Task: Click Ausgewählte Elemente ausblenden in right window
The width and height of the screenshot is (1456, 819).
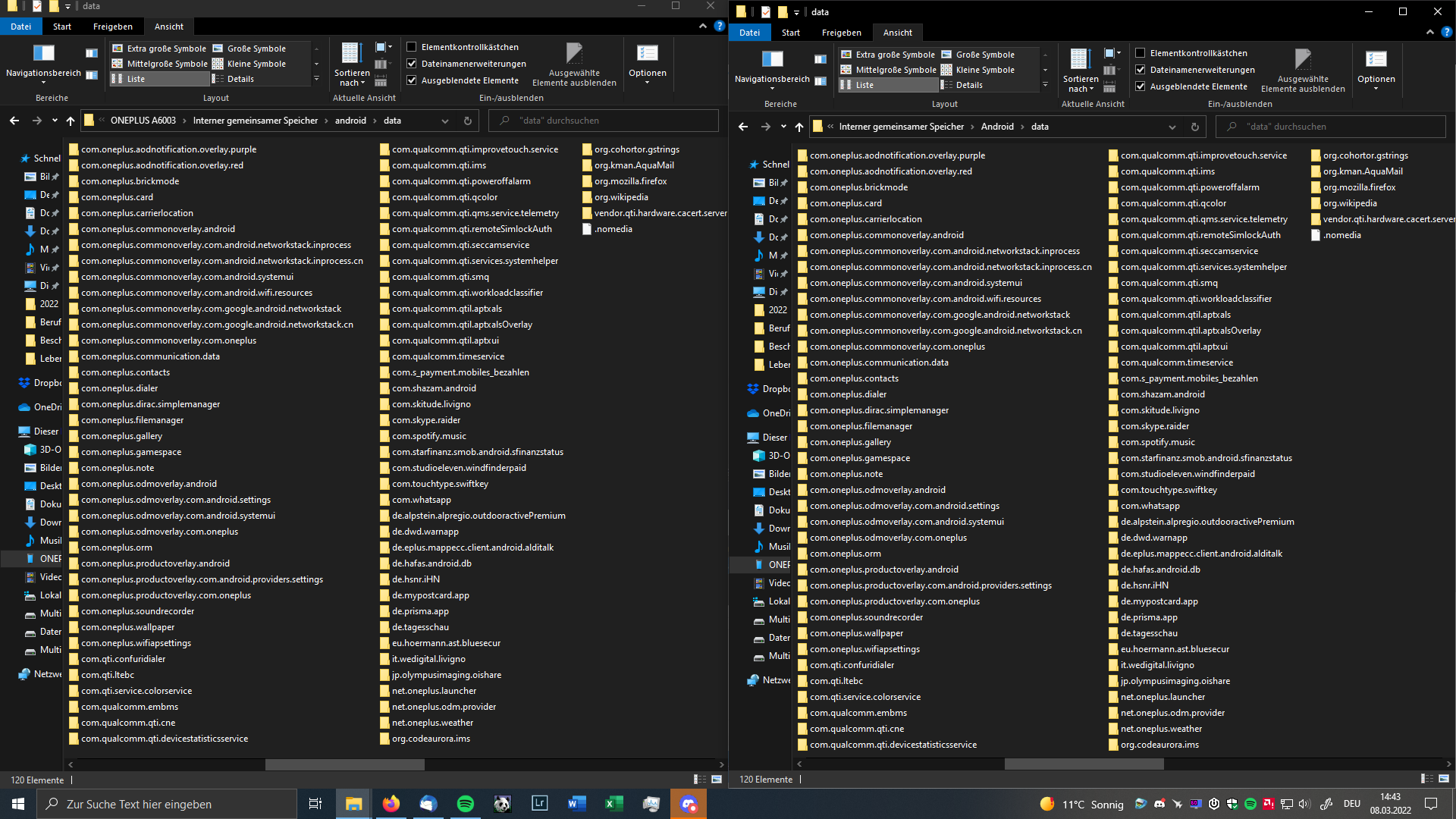Action: point(1303,71)
